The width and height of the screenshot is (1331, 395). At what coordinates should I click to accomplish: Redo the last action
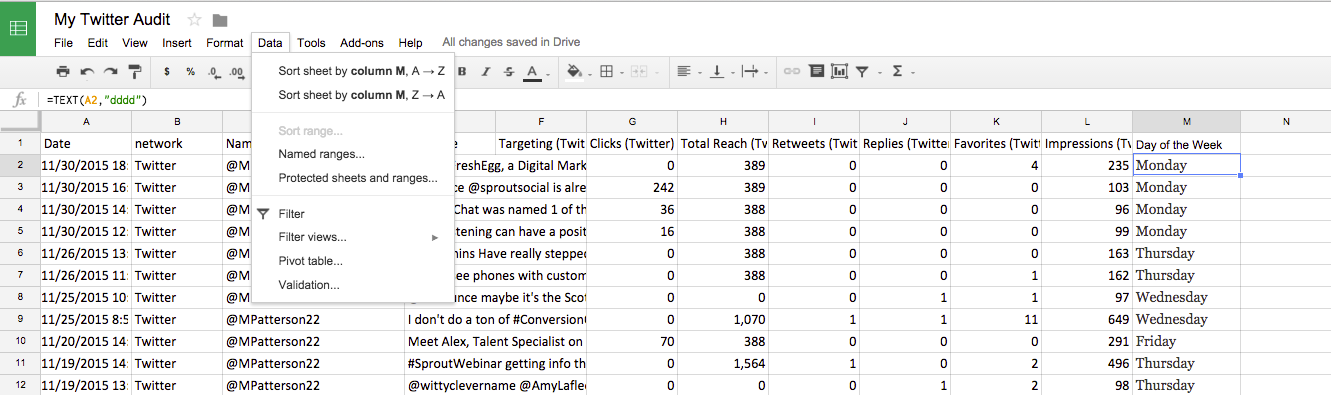110,72
